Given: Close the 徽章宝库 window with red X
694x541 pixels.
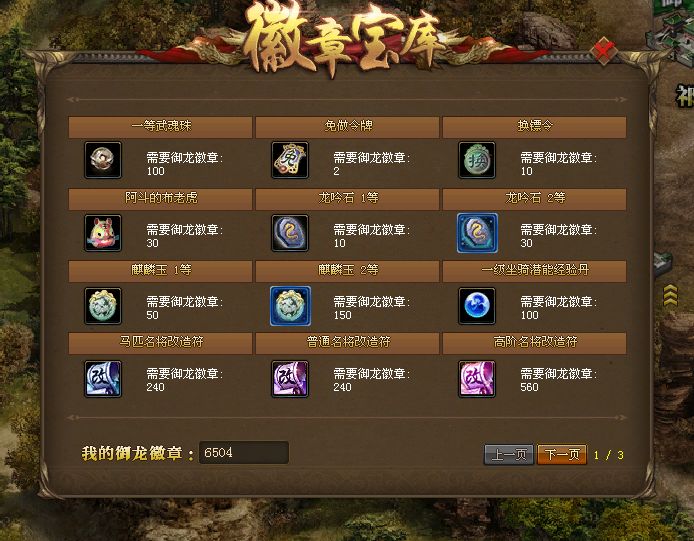Looking at the screenshot, I should tap(604, 51).
